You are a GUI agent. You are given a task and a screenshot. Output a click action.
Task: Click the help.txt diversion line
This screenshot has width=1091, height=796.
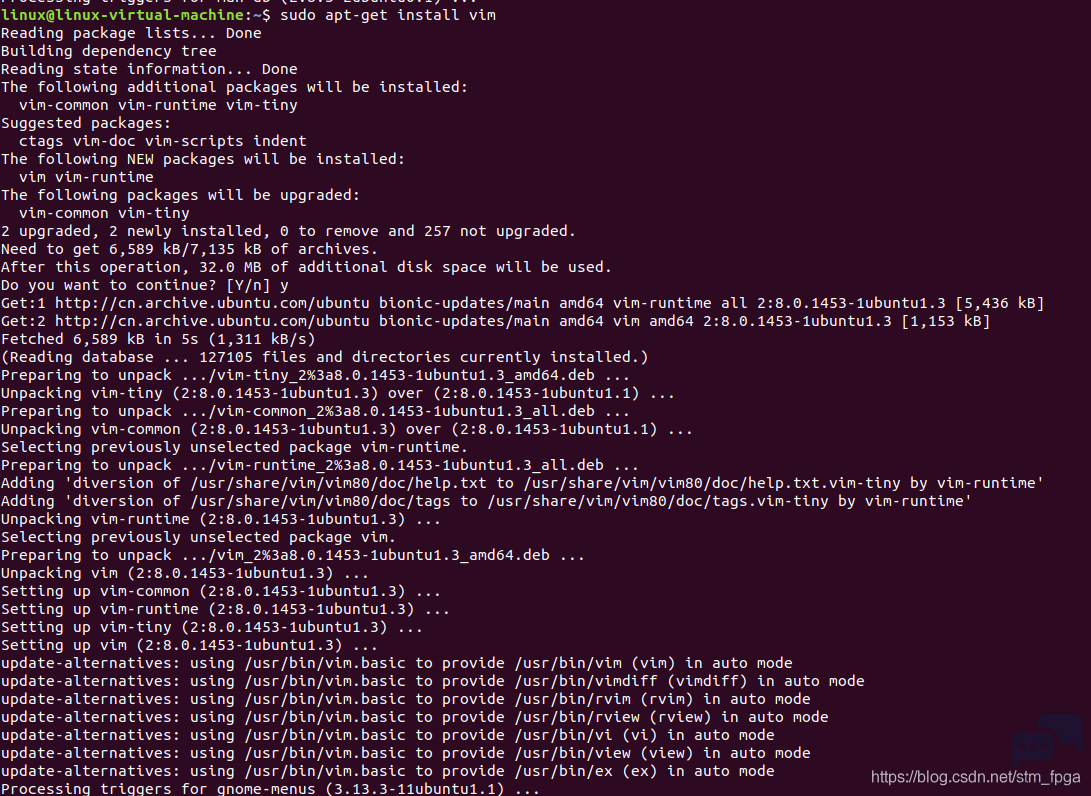click(523, 484)
